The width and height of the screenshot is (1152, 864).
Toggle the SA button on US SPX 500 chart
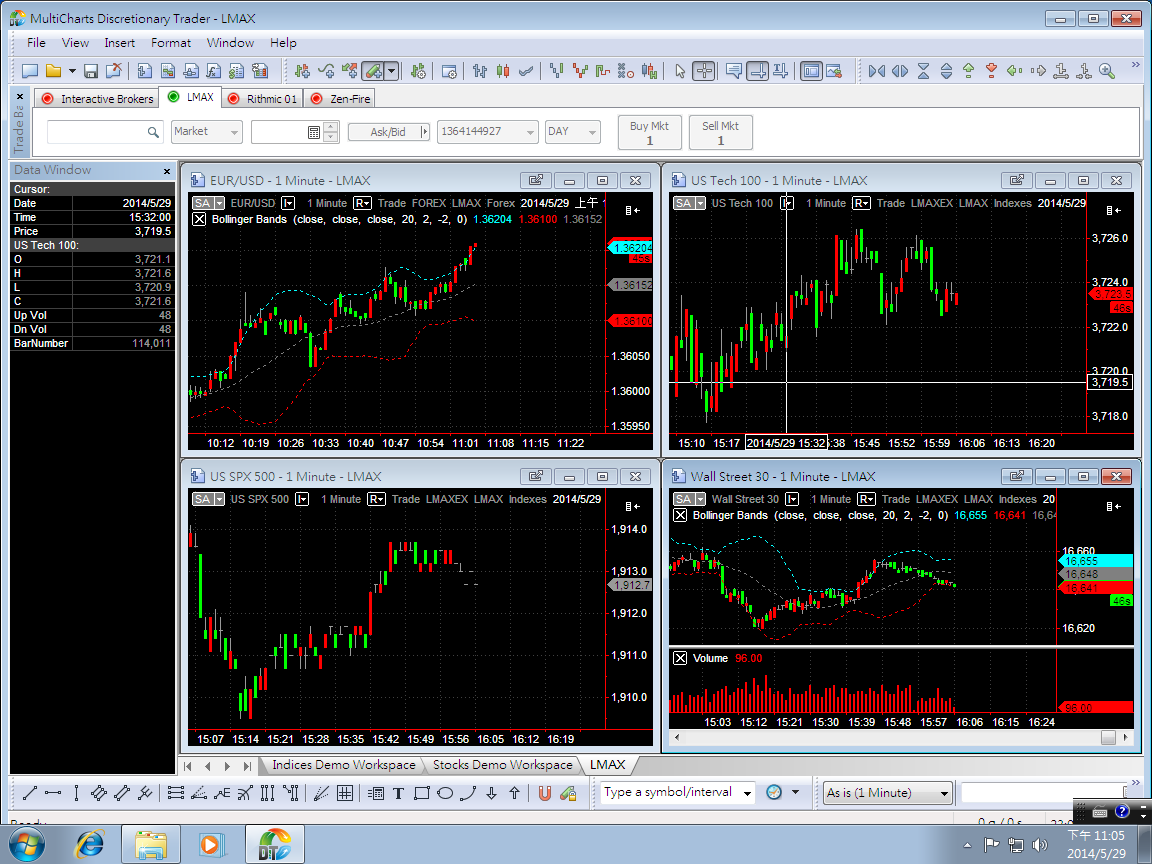tap(208, 499)
